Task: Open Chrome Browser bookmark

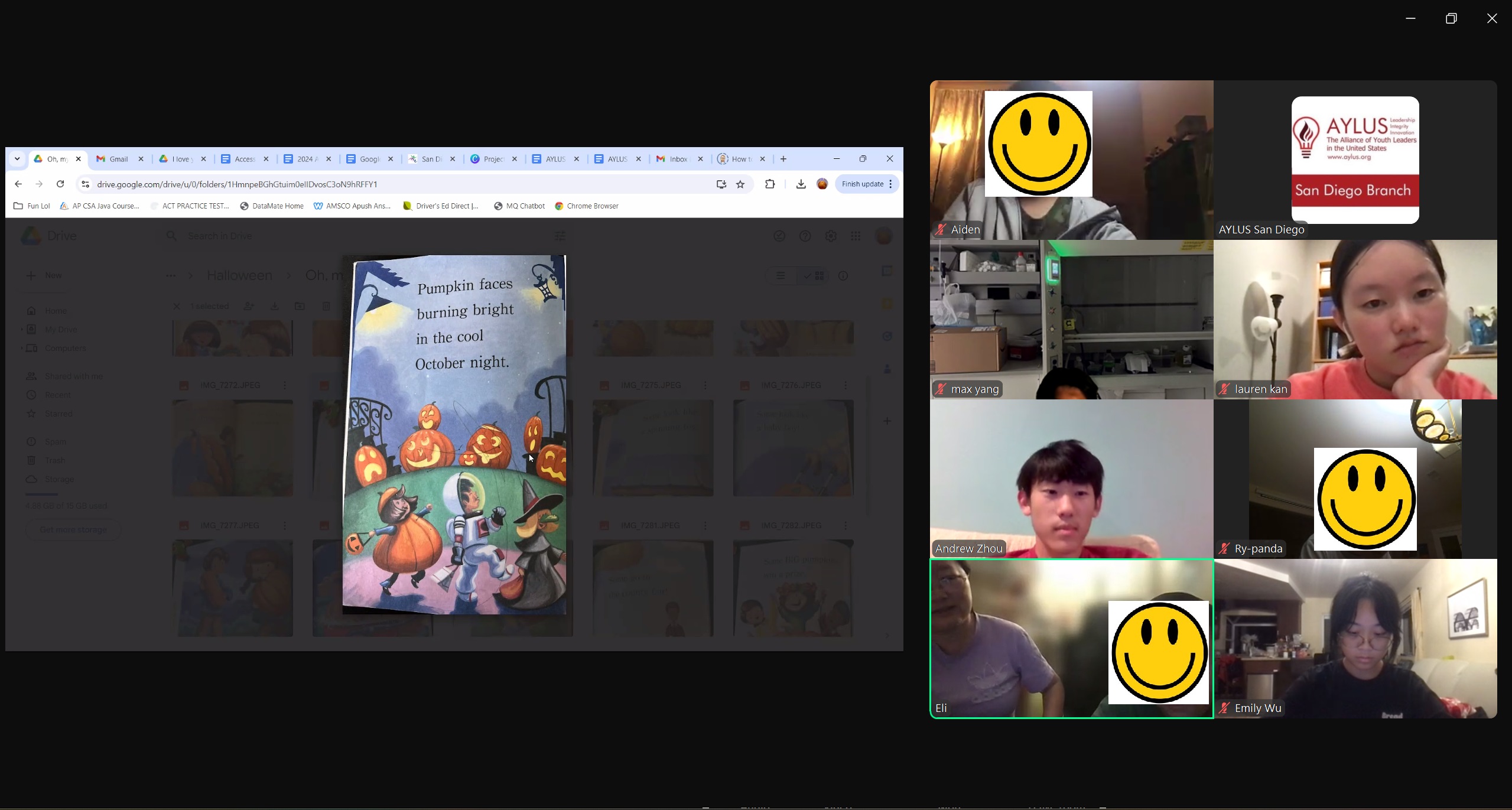Action: pos(587,206)
